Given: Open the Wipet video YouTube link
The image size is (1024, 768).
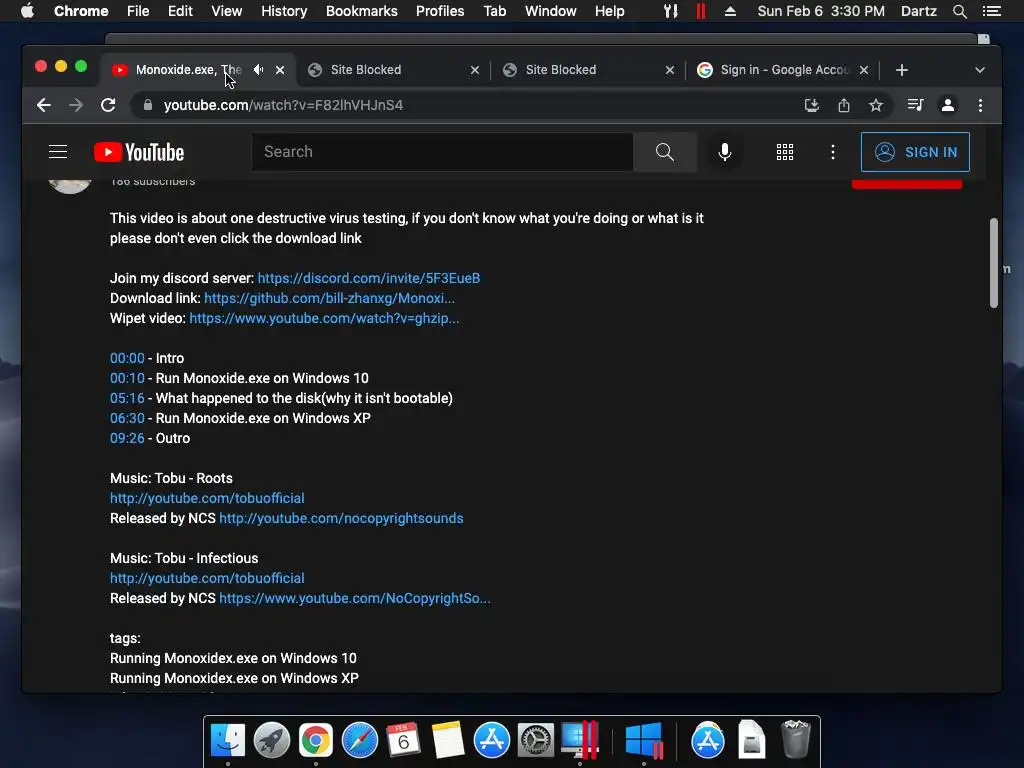Looking at the screenshot, I should coord(324,319).
